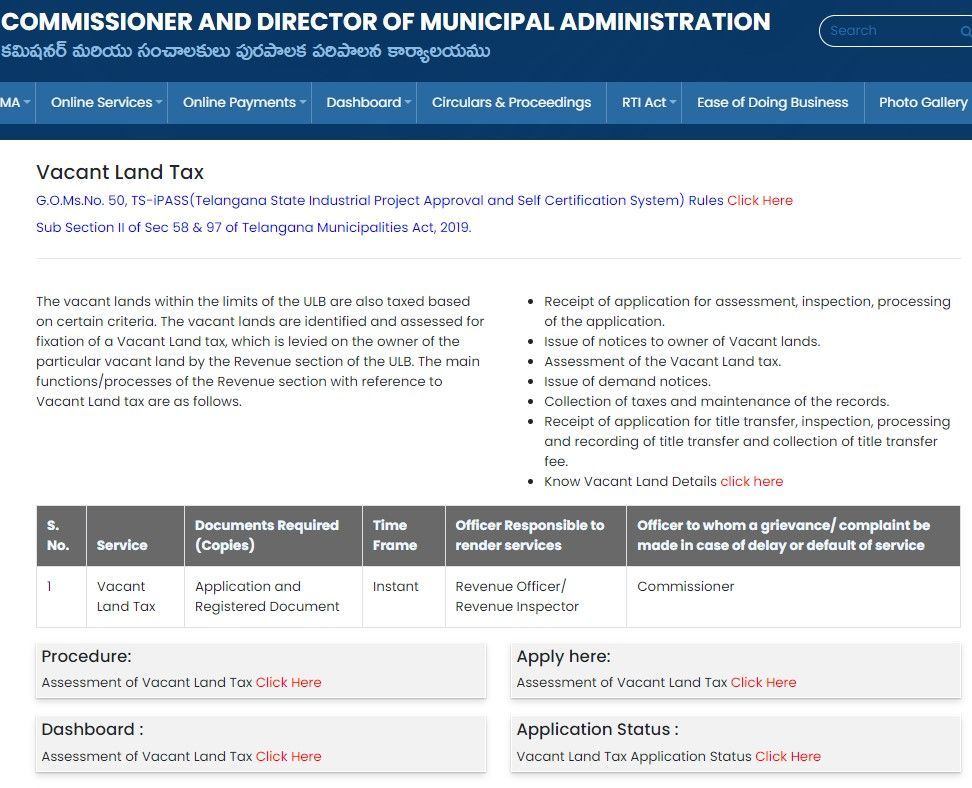Click 'Click Here' under Apply here section

[x=763, y=682]
